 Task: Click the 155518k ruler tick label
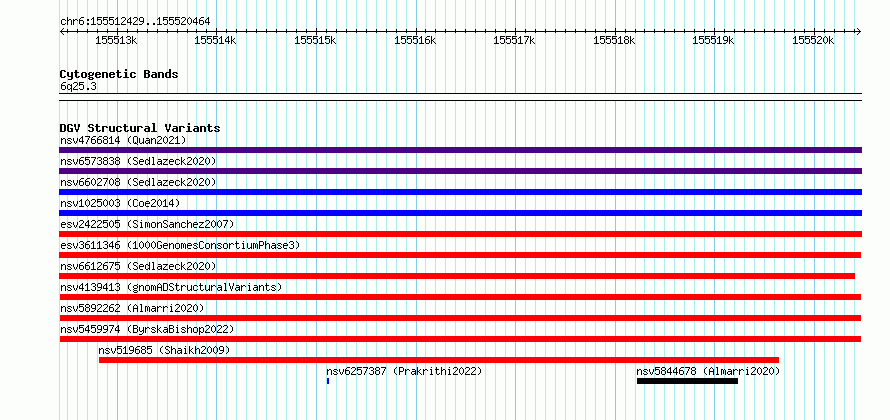pos(614,40)
